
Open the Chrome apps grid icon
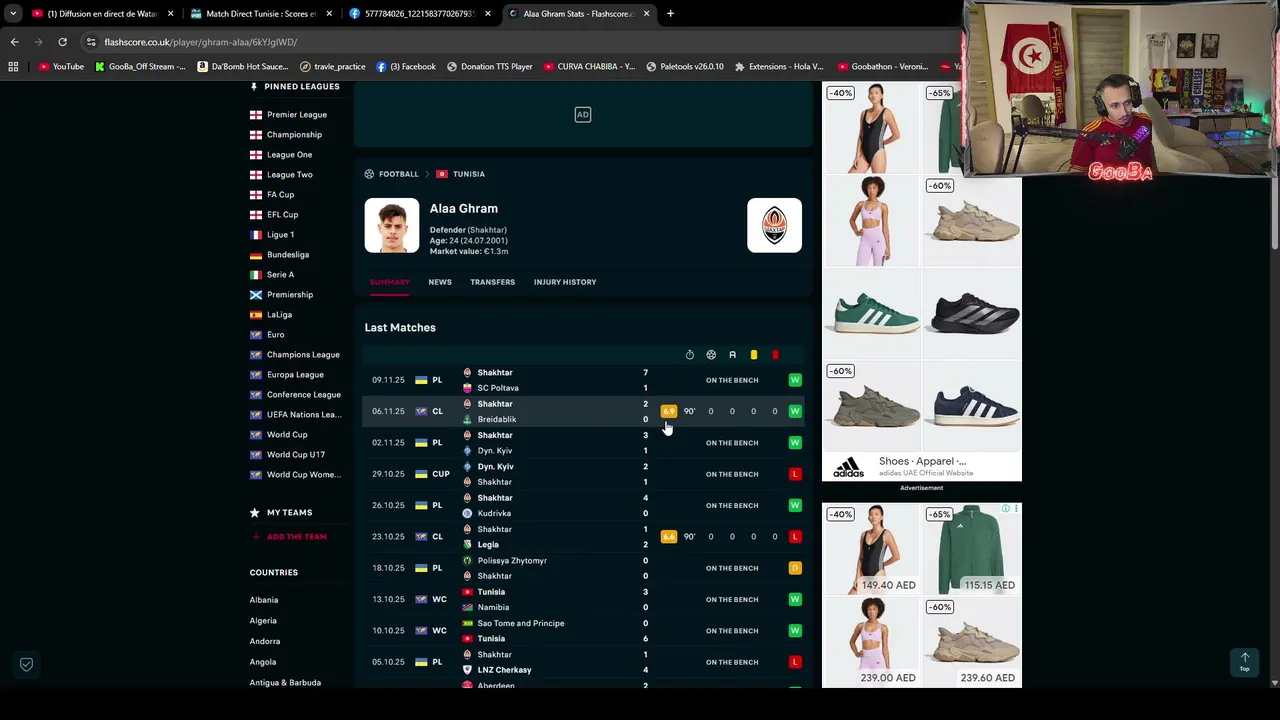[x=13, y=67]
